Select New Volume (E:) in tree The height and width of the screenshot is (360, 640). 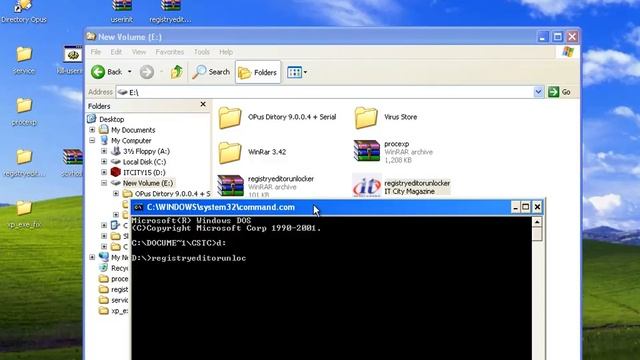tap(148, 183)
